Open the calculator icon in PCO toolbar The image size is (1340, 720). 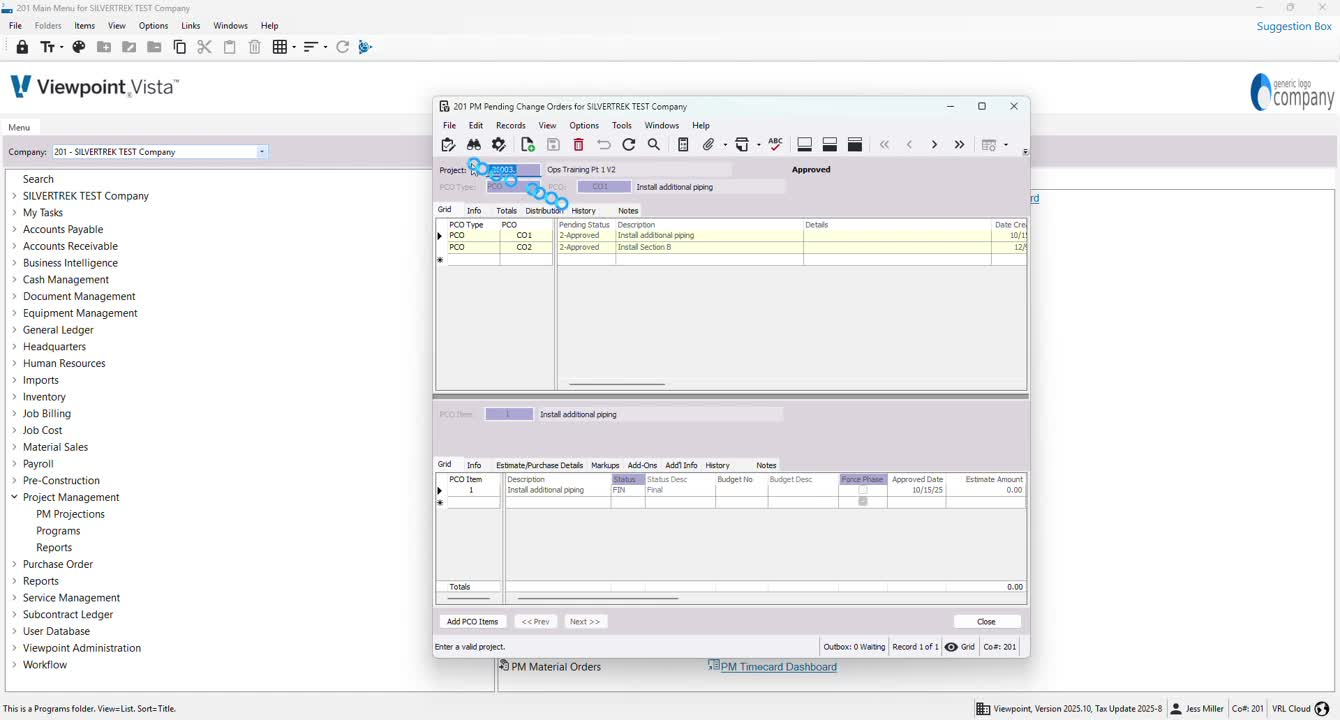[683, 145]
